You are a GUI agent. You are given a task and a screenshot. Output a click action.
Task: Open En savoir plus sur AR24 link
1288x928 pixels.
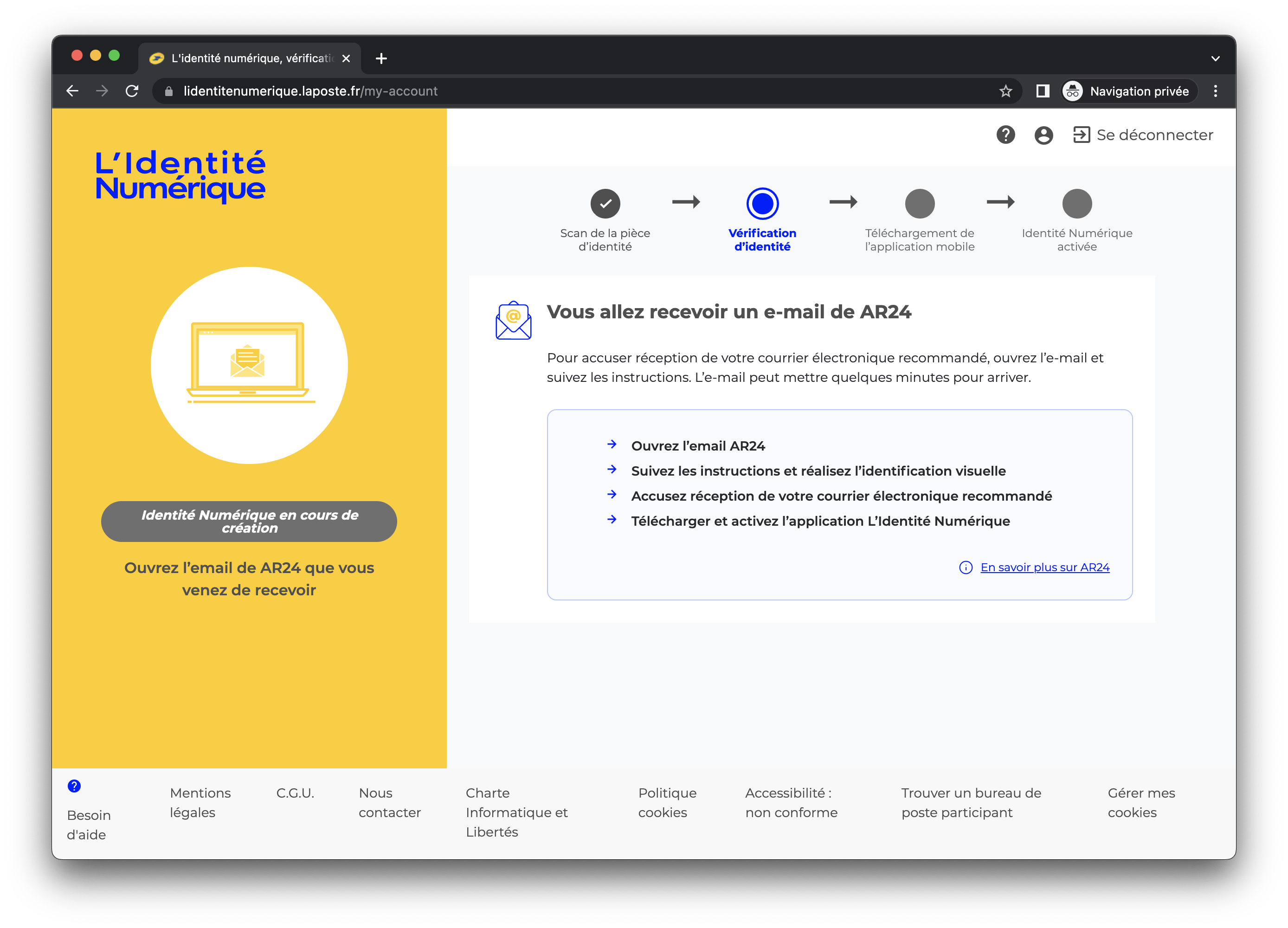point(1045,567)
